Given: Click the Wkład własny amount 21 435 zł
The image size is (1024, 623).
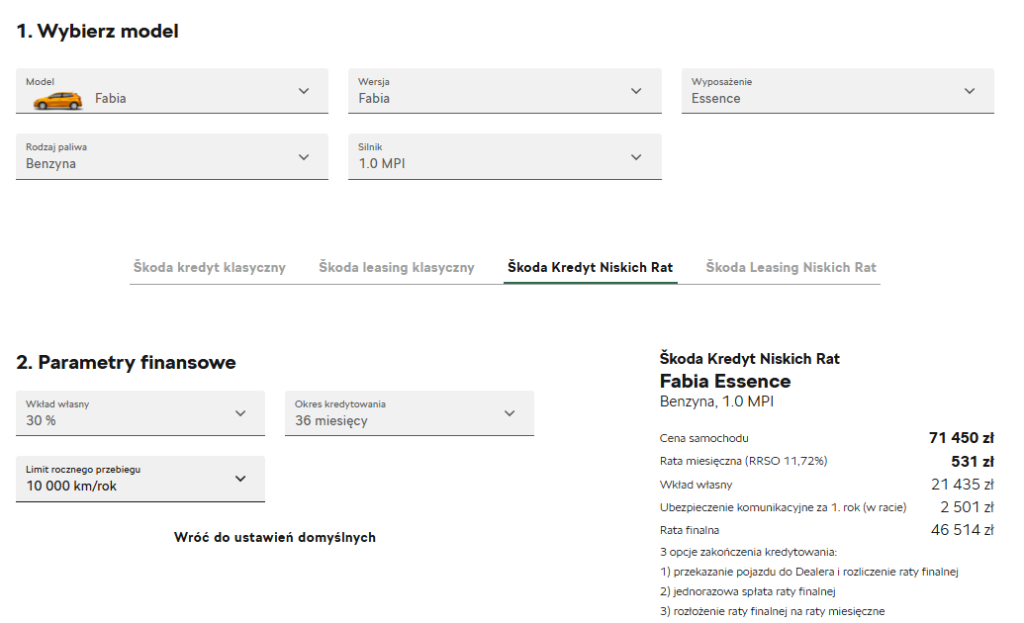Looking at the screenshot, I should pos(963,485).
